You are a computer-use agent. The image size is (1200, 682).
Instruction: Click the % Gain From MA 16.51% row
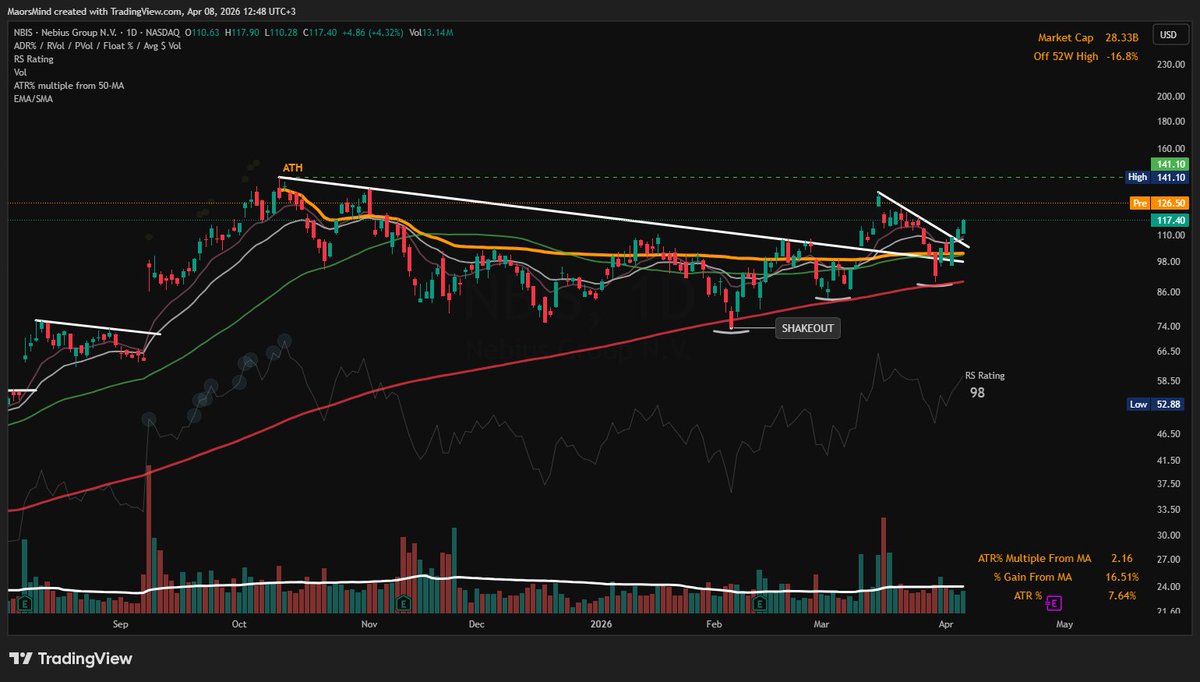click(x=1066, y=577)
